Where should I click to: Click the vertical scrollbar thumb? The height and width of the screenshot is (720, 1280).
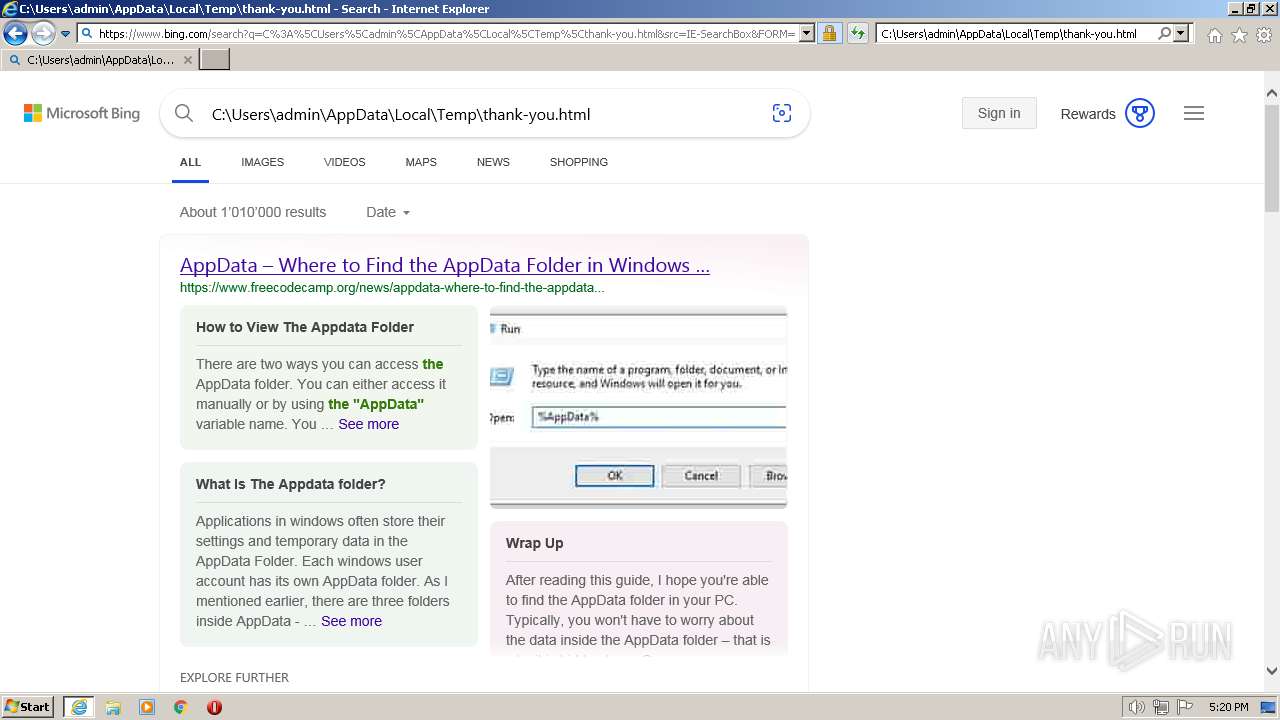click(1272, 157)
